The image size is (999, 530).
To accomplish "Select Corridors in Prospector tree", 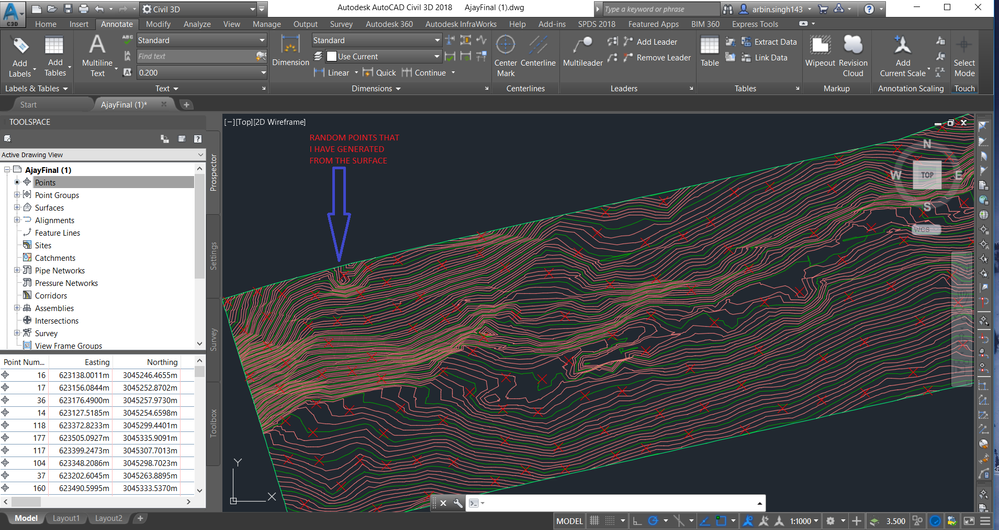I will [50, 296].
